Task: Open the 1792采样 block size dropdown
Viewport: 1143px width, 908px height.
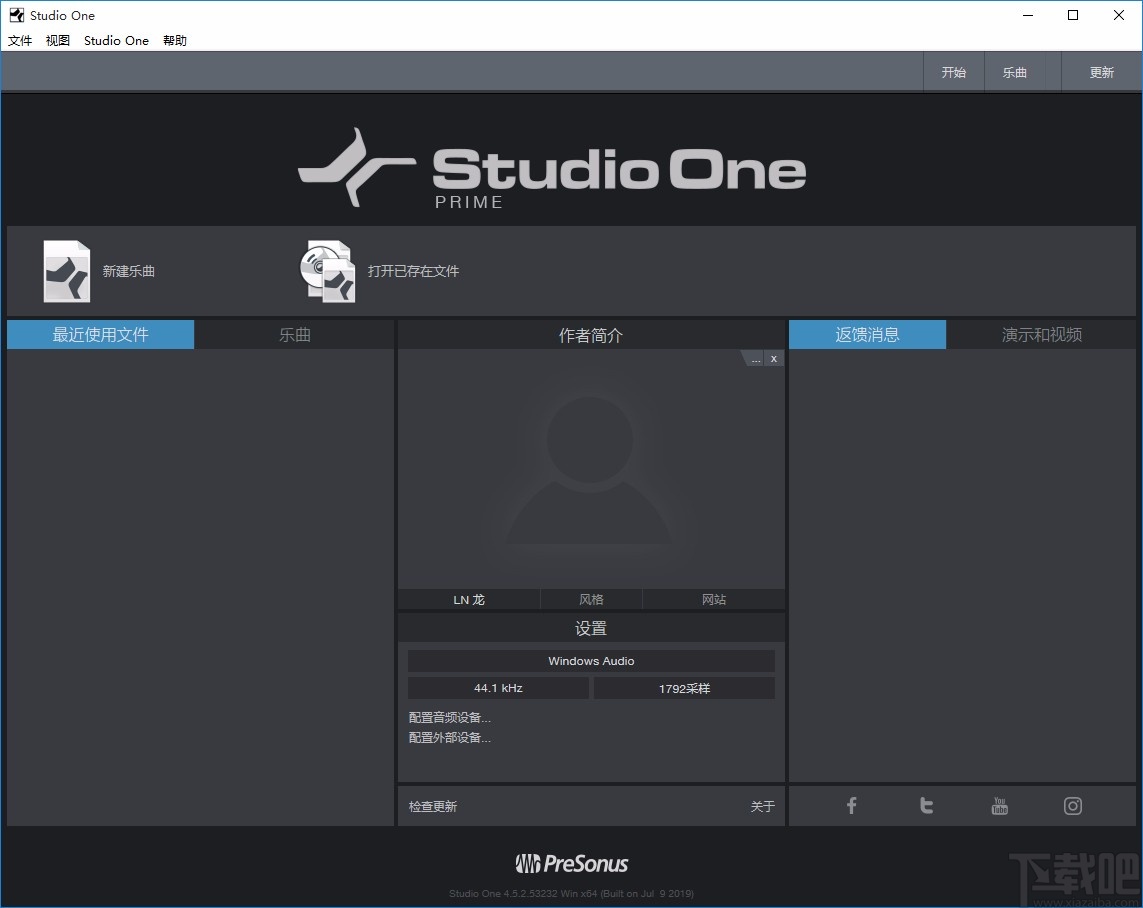Action: (x=684, y=688)
